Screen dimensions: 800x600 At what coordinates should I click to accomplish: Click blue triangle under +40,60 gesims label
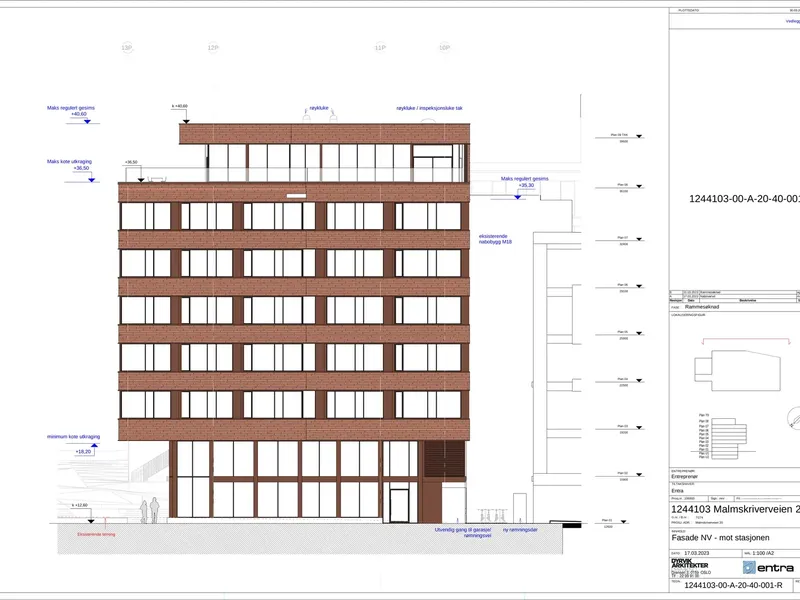[x=87, y=121]
